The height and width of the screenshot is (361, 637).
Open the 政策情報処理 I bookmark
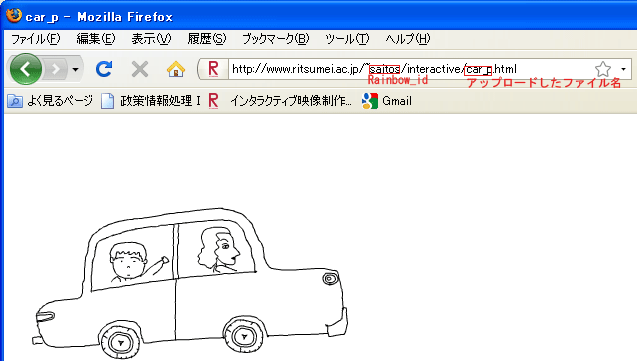tap(151, 101)
